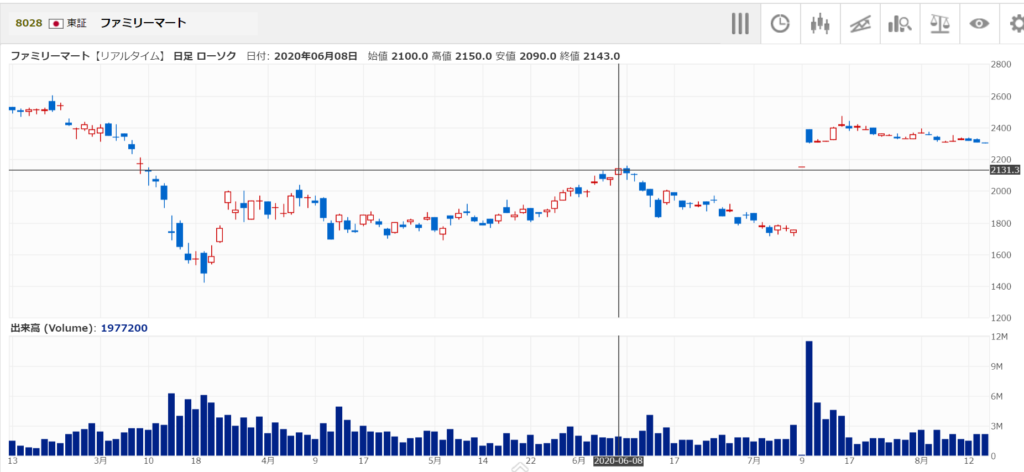Click the 2600 price axis label
1024x472 pixels.
[1000, 97]
